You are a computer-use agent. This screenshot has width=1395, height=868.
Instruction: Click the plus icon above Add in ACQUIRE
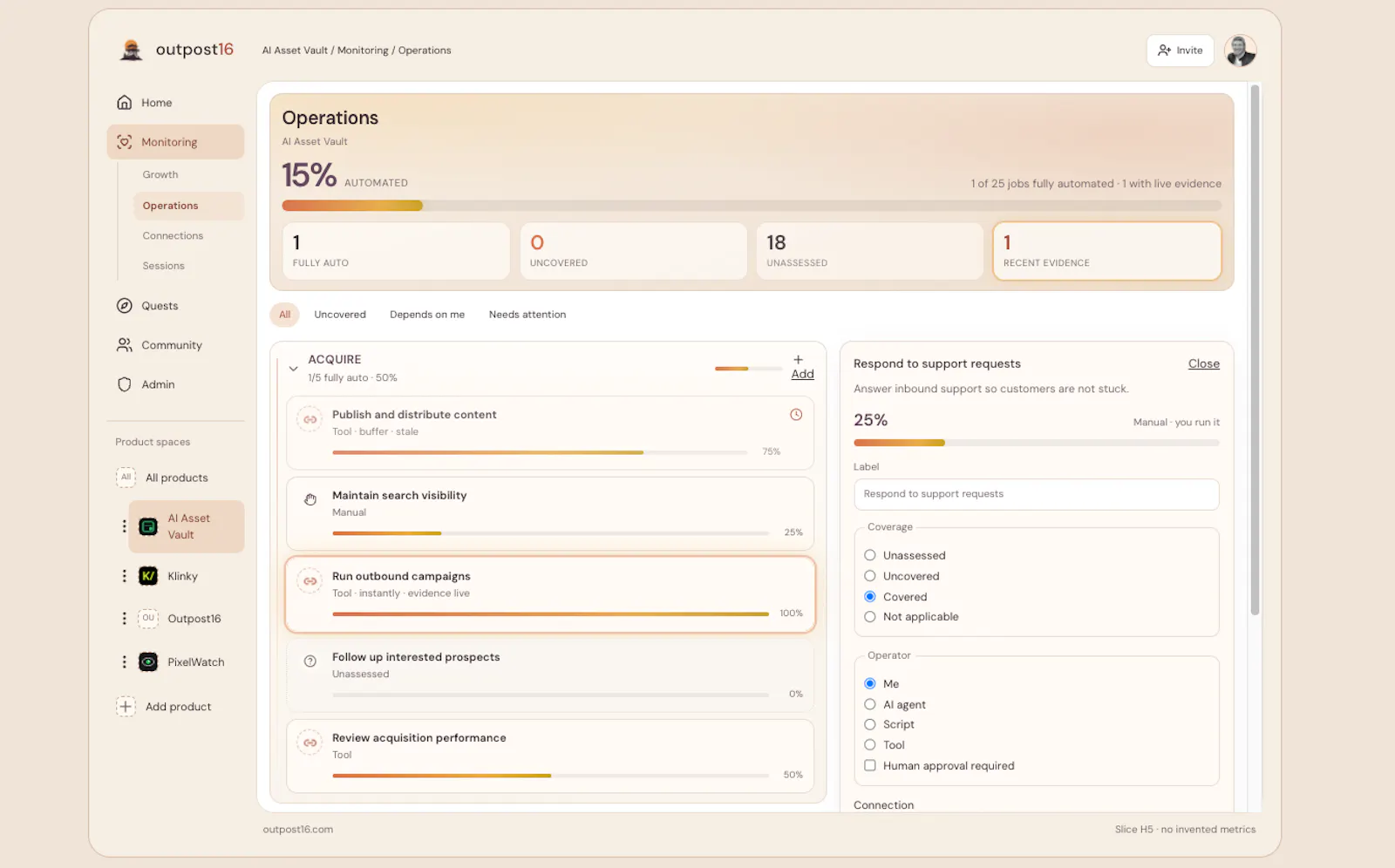pos(798,359)
